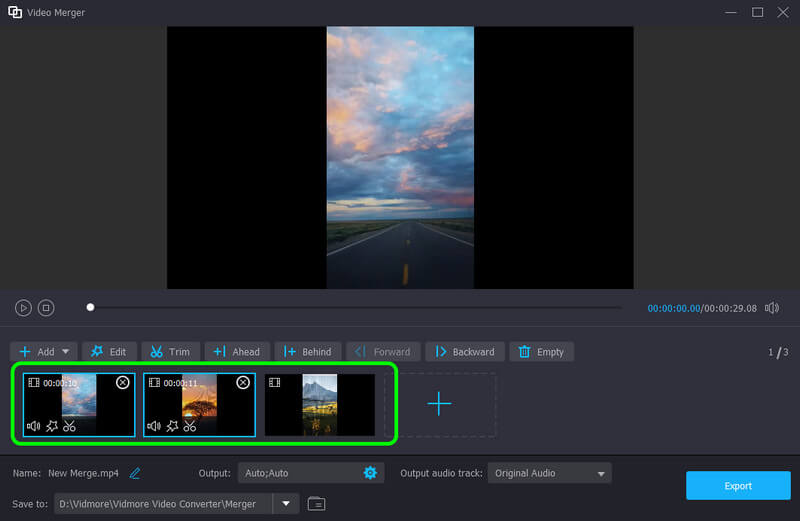800x521 pixels.
Task: Click the Backward toolbar button
Action: [x=464, y=352]
